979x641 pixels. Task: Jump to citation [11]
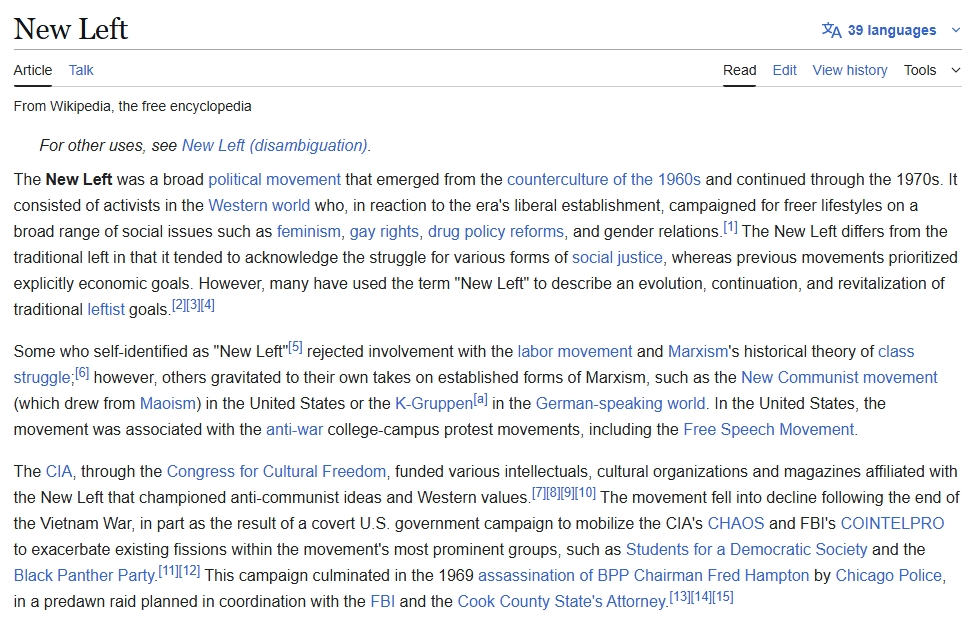coord(168,571)
